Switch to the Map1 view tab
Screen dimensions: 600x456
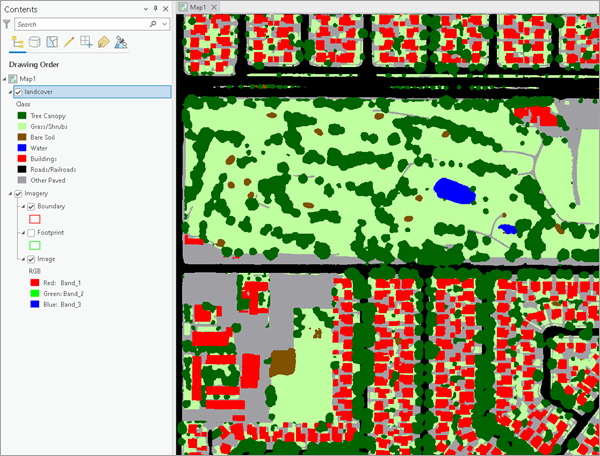196,7
